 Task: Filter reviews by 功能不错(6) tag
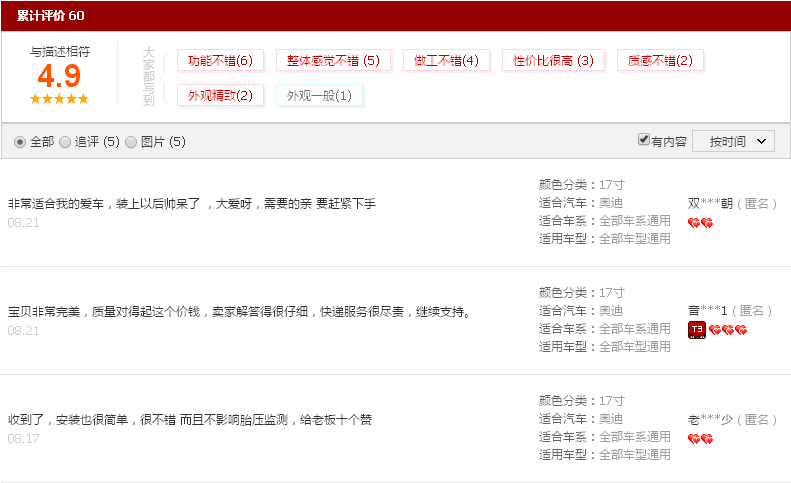220,61
